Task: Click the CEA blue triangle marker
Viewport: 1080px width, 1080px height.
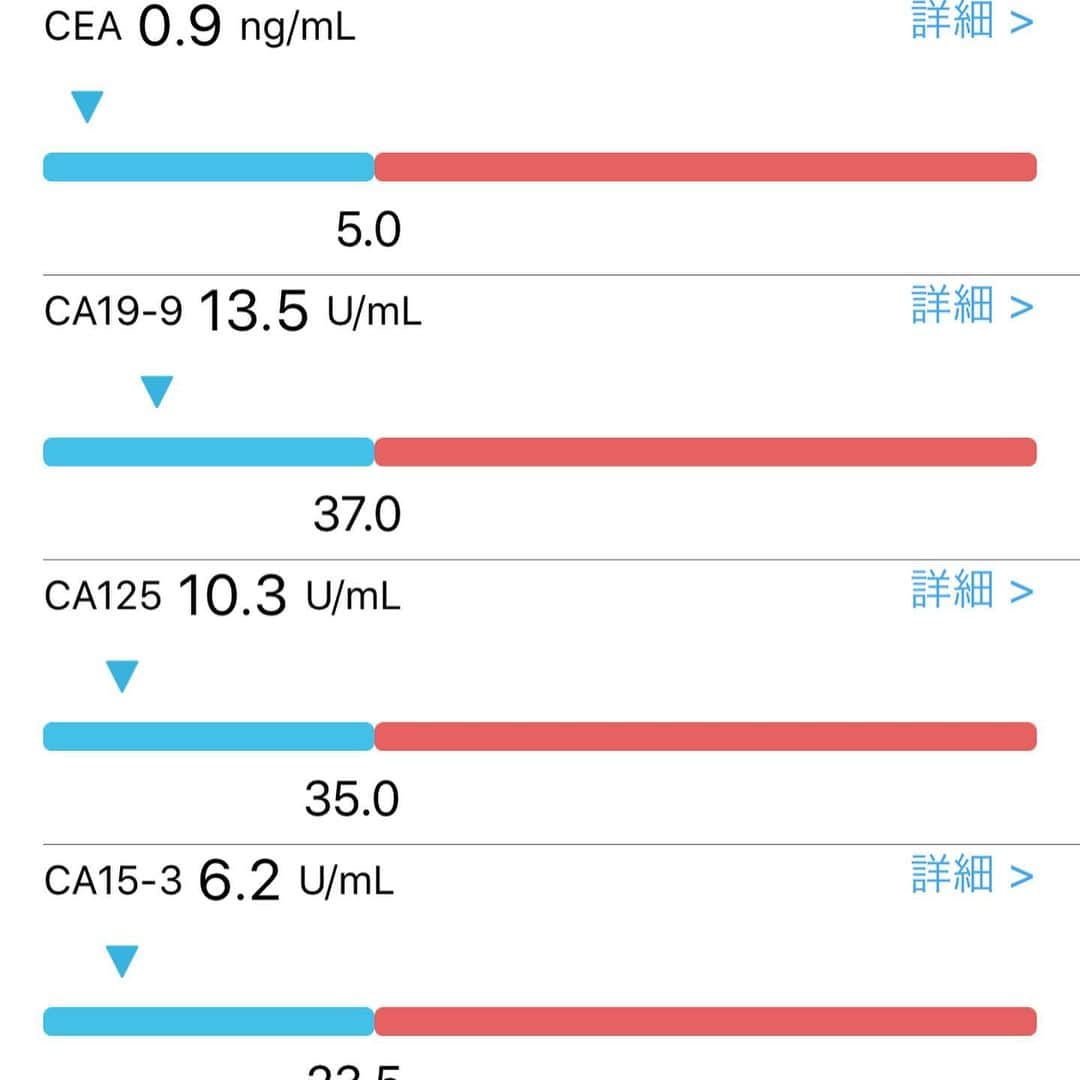Action: (87, 107)
